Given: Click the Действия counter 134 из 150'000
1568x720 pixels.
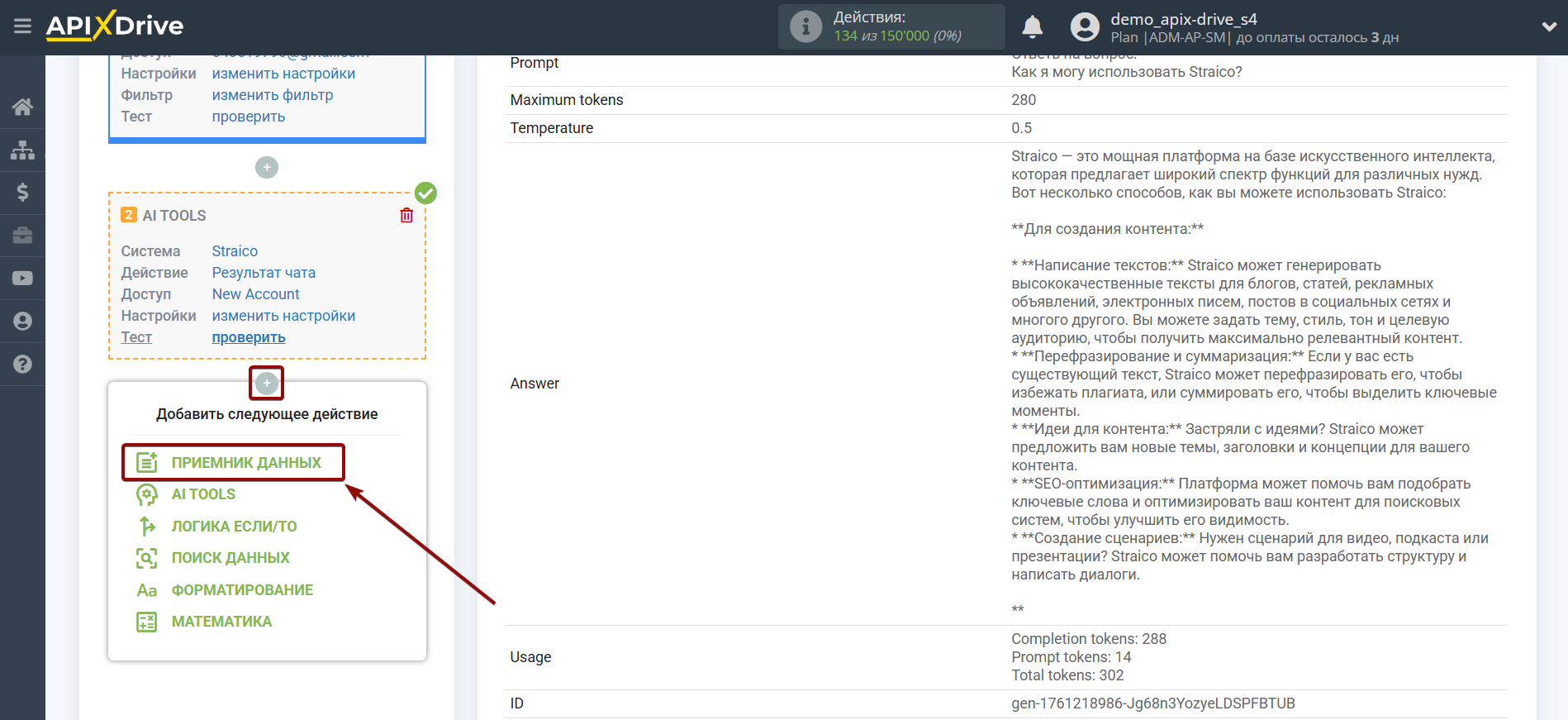Looking at the screenshot, I should [x=897, y=36].
